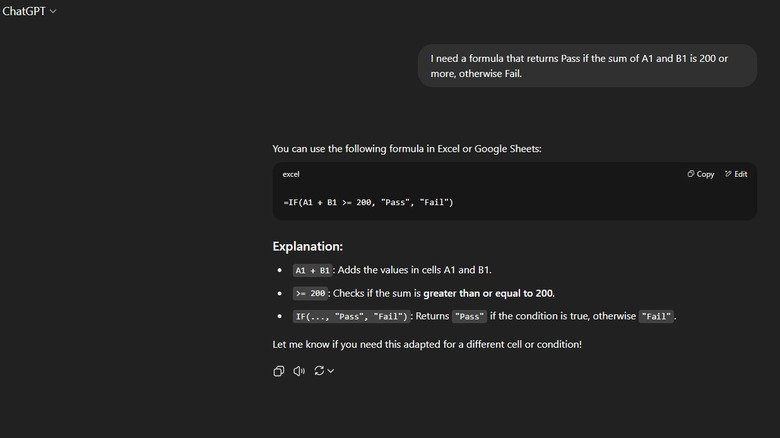Click Edit in the excel code block
The image size is (780, 438).
(x=736, y=174)
